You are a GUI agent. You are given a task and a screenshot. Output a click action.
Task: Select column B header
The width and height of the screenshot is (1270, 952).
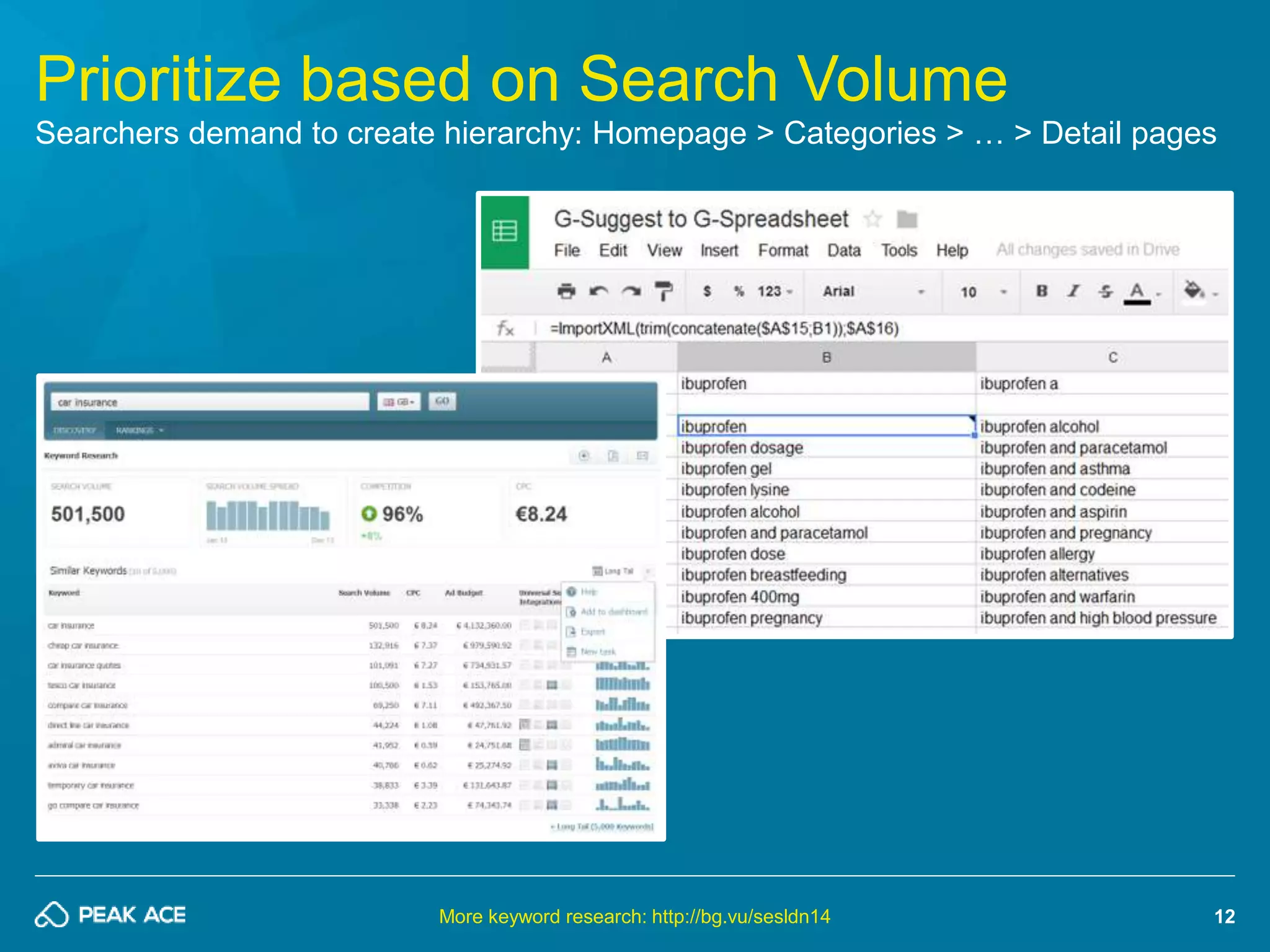pyautogui.click(x=827, y=357)
